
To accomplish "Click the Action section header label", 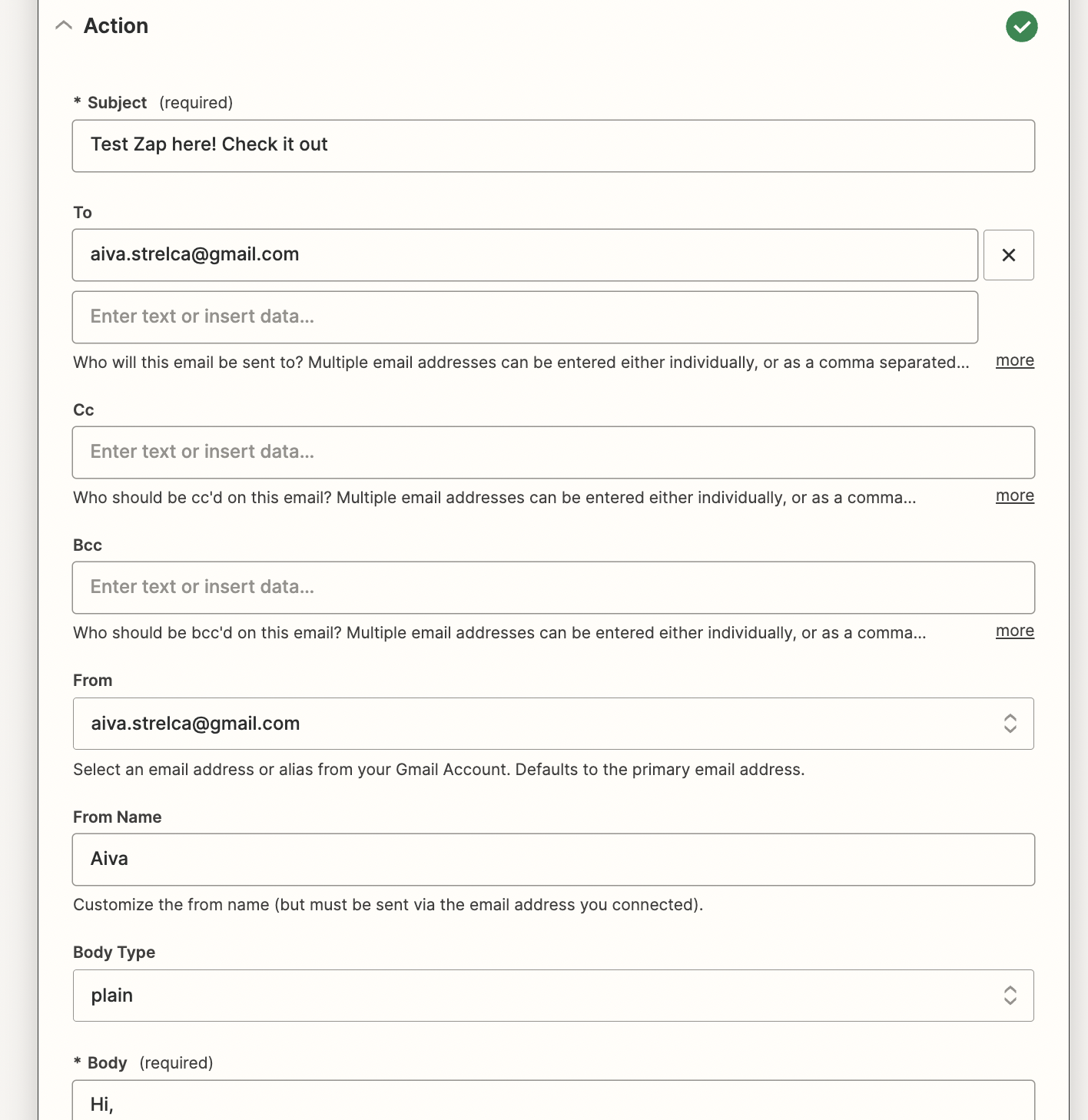I will [116, 25].
